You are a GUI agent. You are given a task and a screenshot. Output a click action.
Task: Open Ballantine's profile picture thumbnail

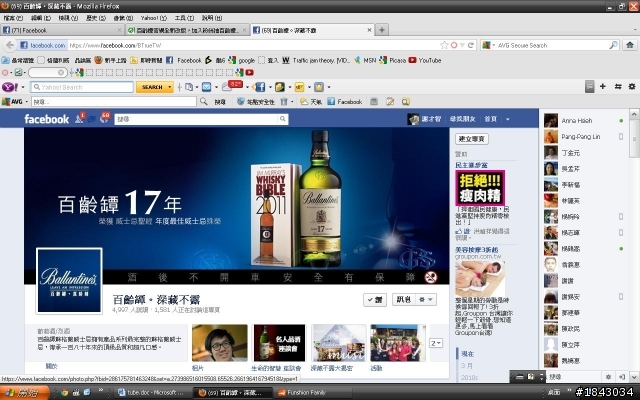pyautogui.click(x=69, y=281)
